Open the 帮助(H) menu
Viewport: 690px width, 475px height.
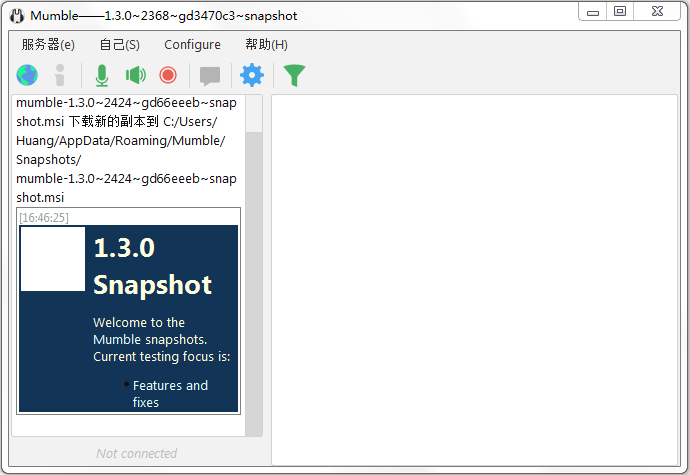tap(266, 45)
